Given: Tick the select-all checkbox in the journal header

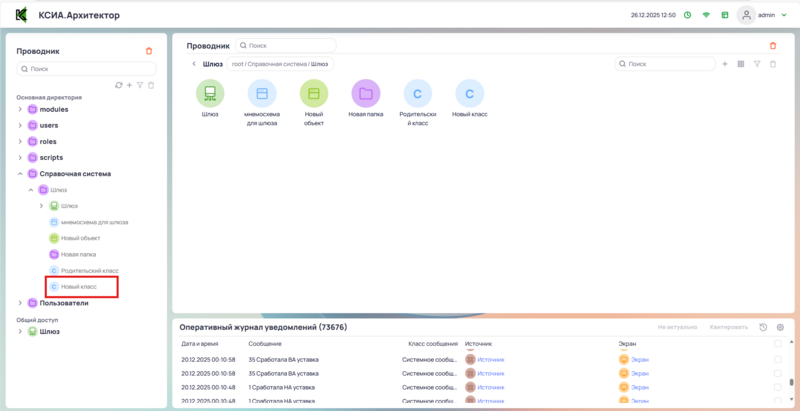Looking at the screenshot, I should tap(778, 343).
